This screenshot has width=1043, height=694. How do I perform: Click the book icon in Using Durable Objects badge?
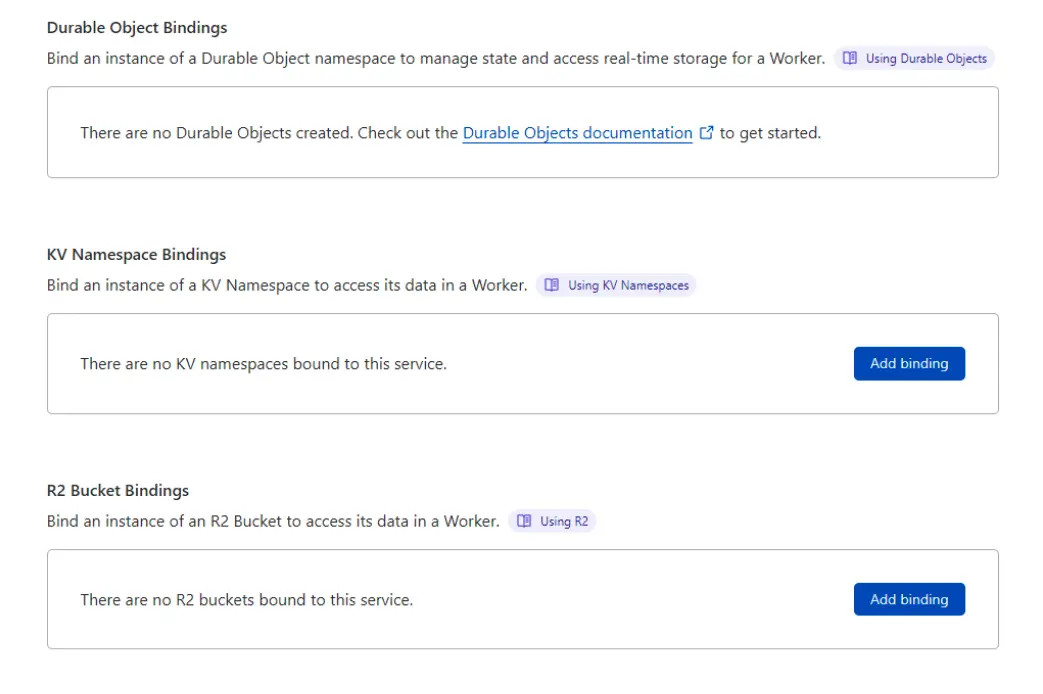coord(849,58)
